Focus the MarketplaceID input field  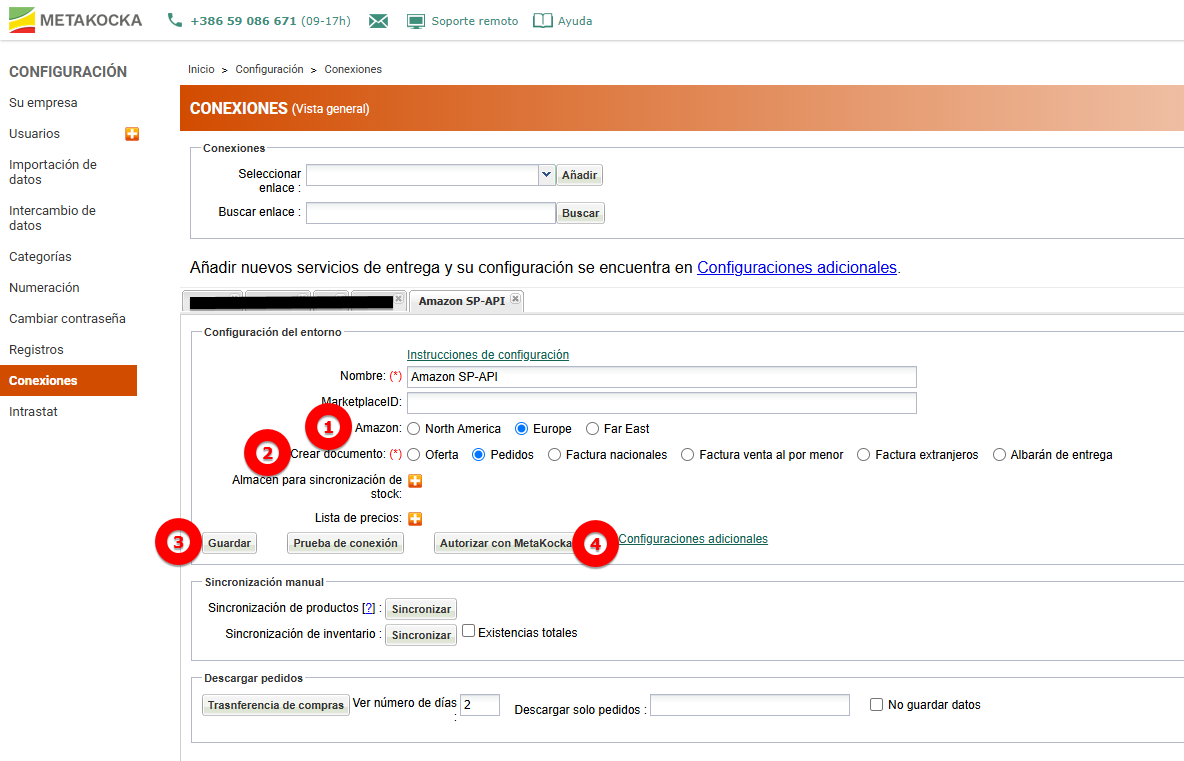click(661, 402)
